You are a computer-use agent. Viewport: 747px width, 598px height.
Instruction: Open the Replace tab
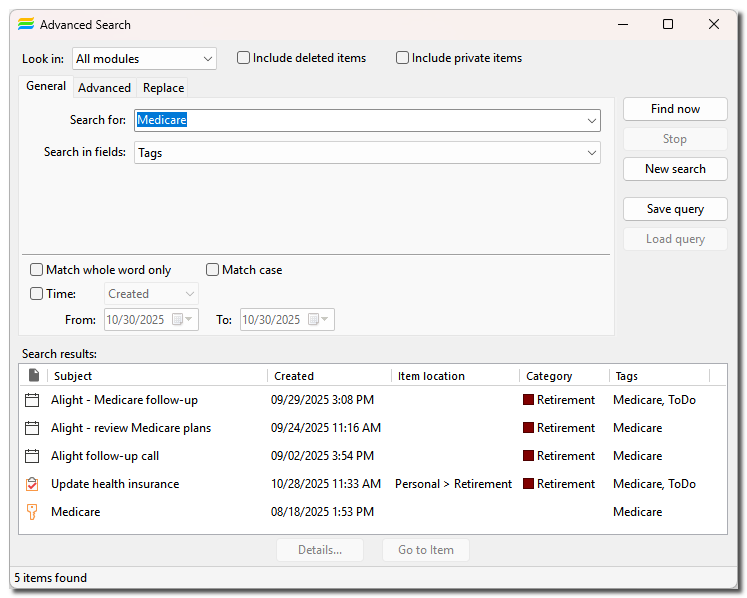coord(163,88)
